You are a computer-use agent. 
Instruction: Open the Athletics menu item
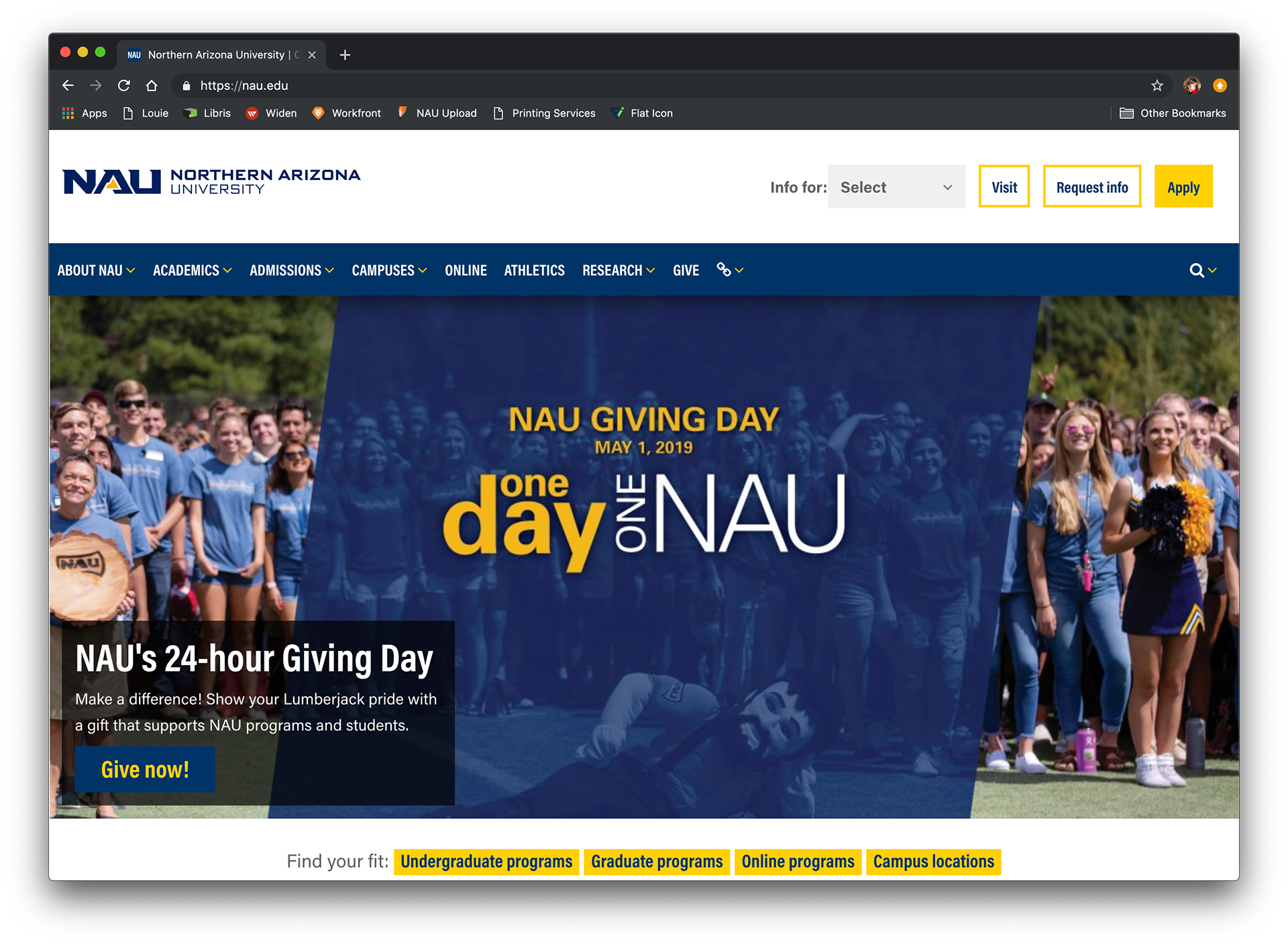534,270
